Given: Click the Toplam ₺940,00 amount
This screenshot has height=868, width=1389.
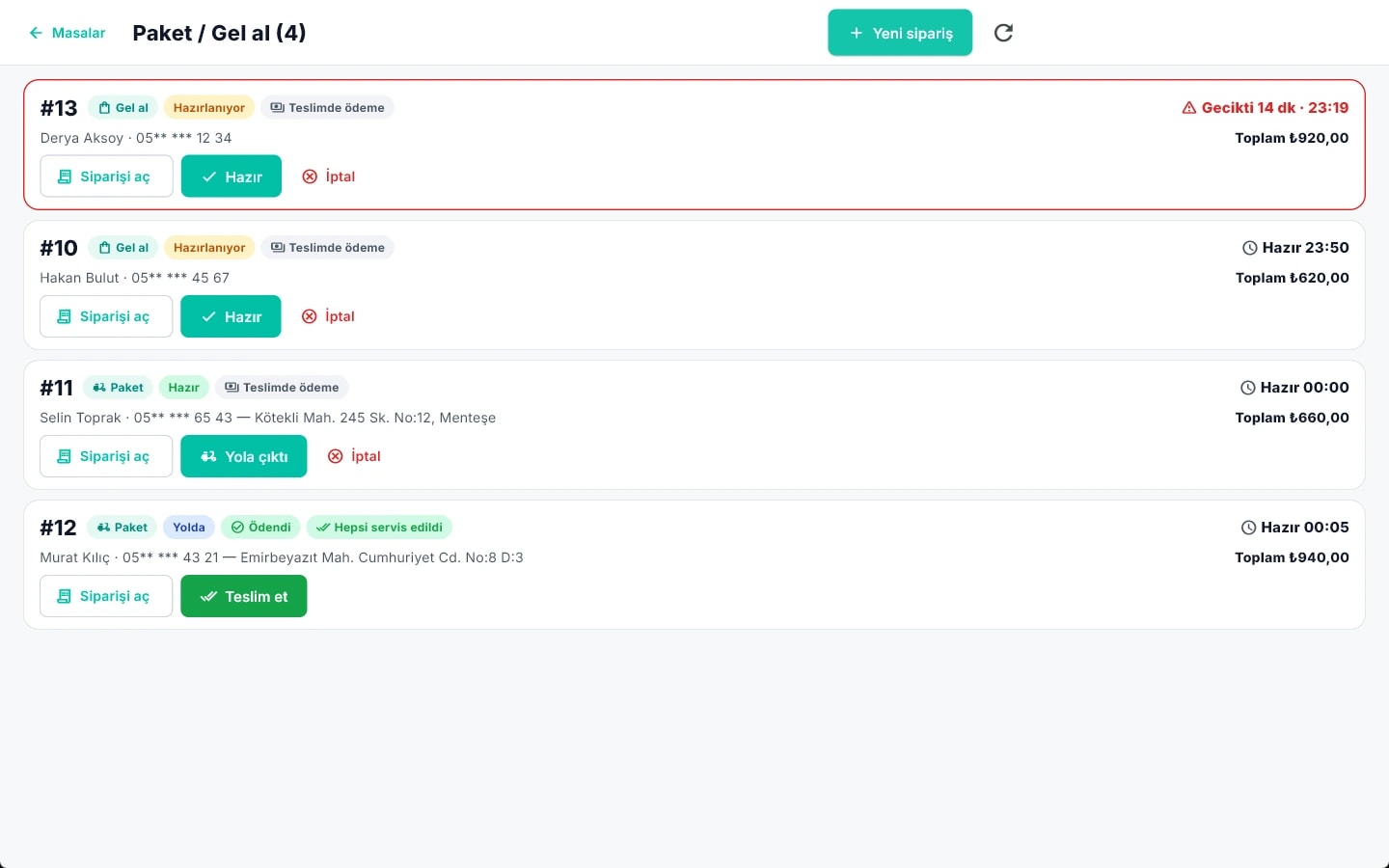Looking at the screenshot, I should pos(1292,557).
